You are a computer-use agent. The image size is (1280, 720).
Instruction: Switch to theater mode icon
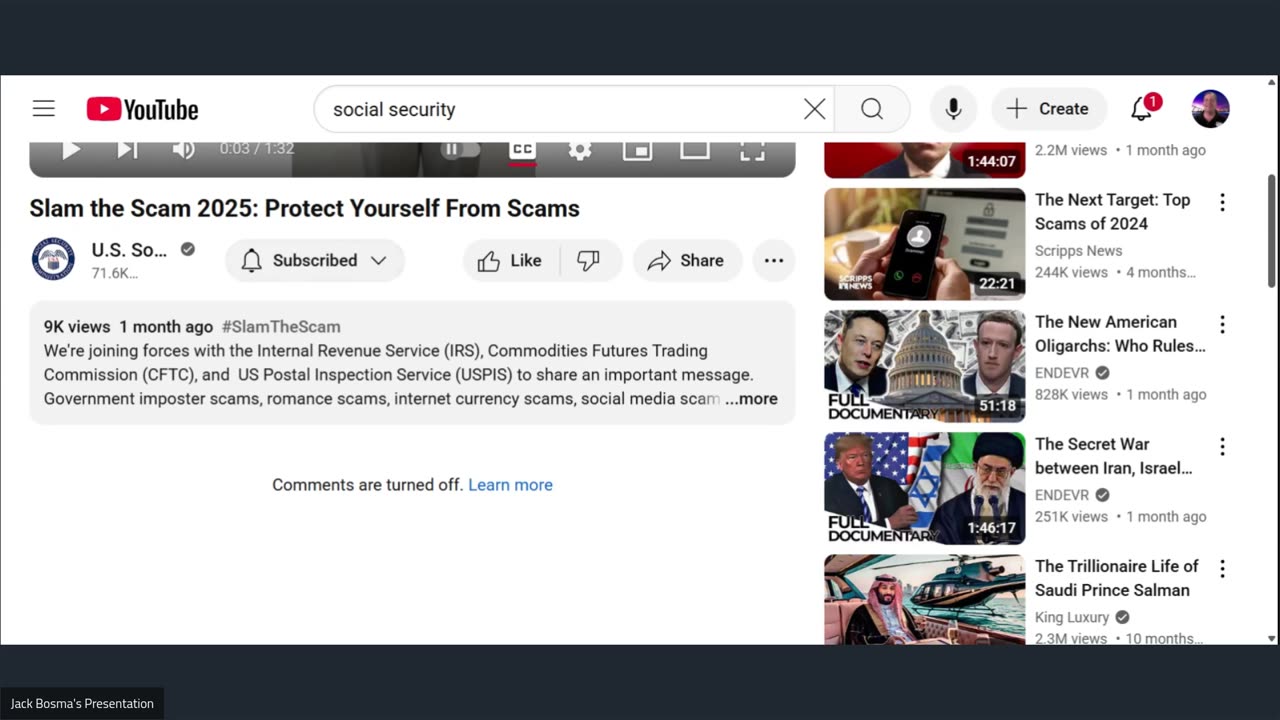[x=694, y=150]
